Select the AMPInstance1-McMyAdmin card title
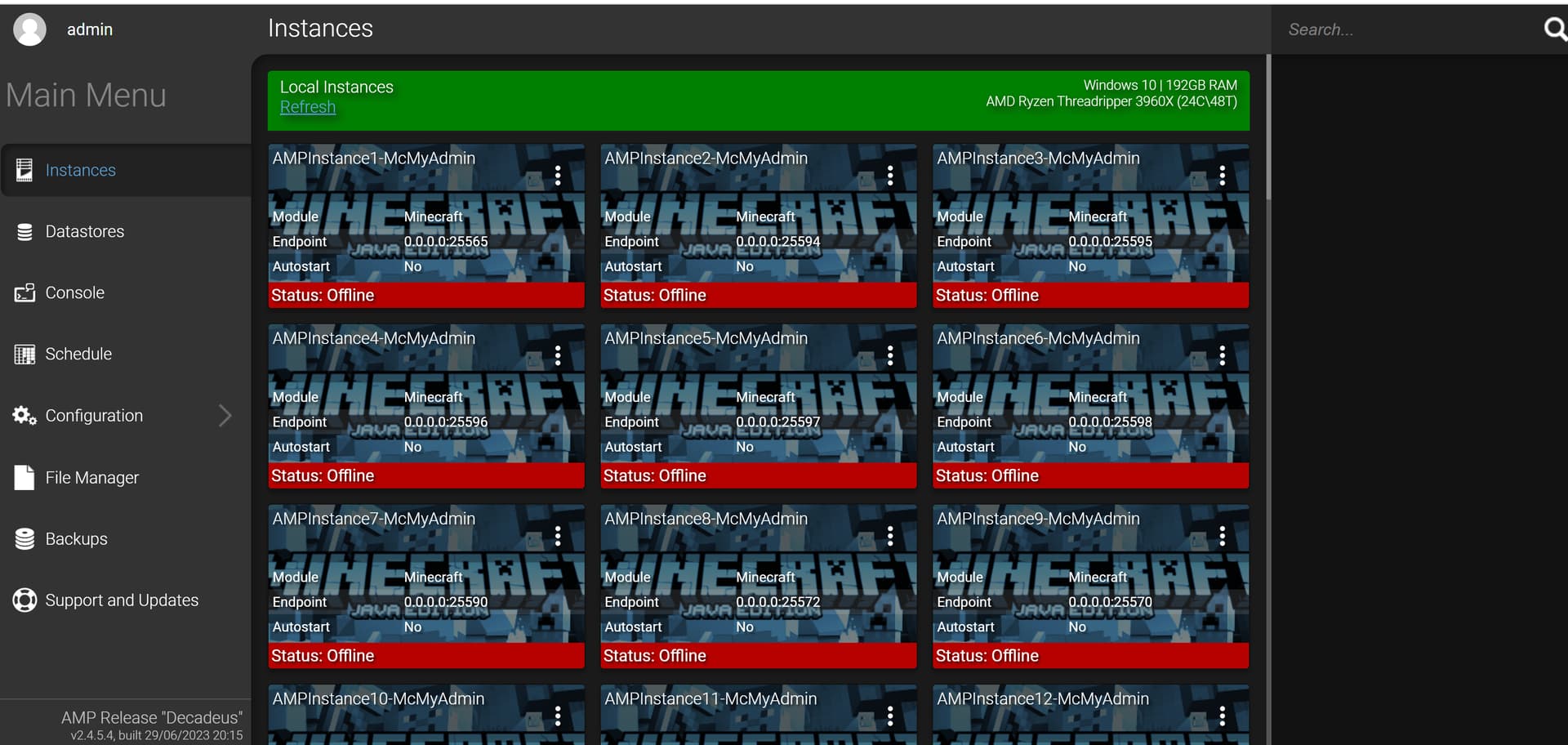 coord(374,158)
